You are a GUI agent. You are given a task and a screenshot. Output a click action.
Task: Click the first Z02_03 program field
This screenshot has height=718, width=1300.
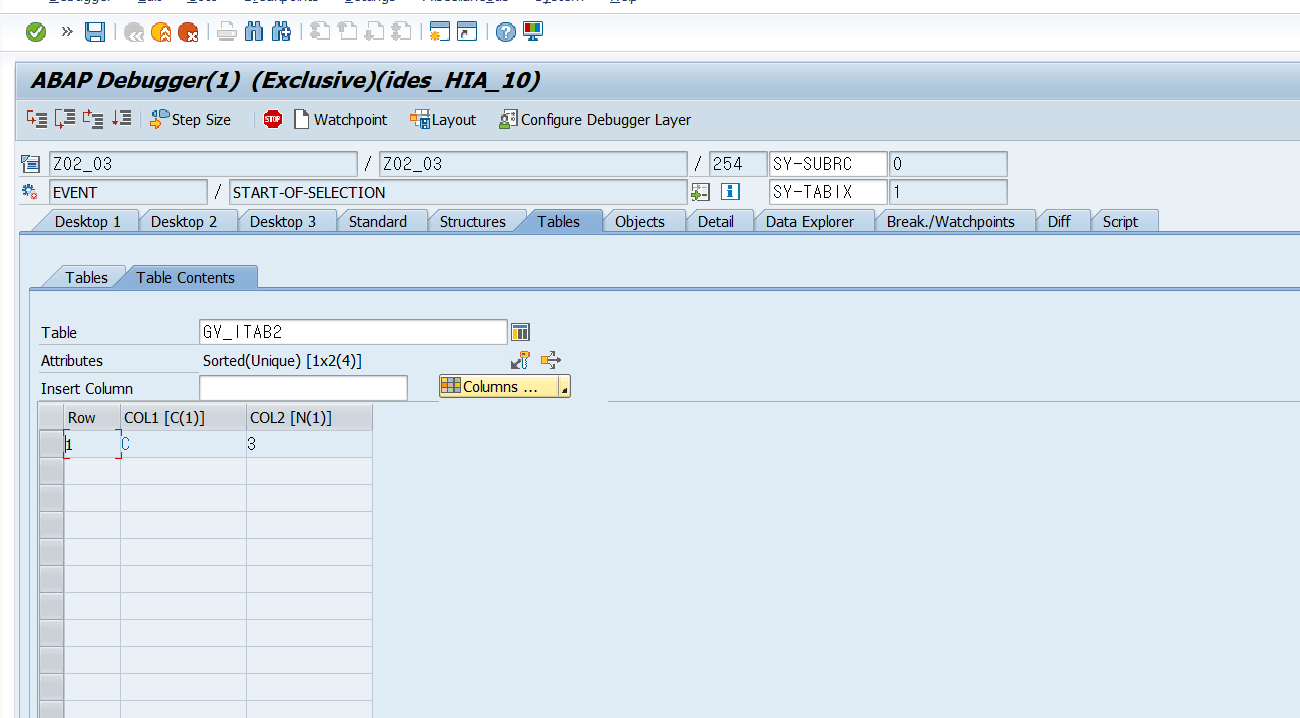click(x=203, y=164)
